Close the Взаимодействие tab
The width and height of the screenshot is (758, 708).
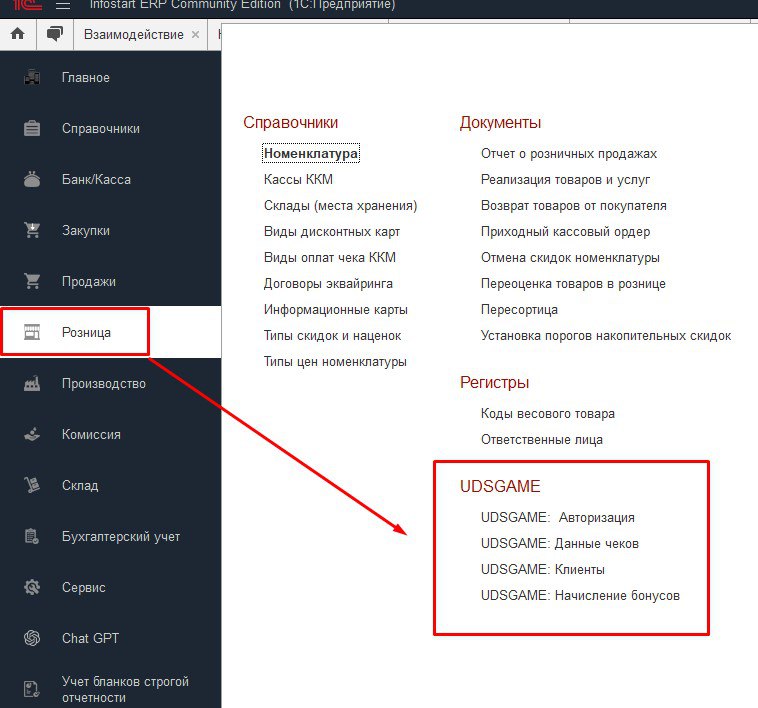[x=195, y=34]
